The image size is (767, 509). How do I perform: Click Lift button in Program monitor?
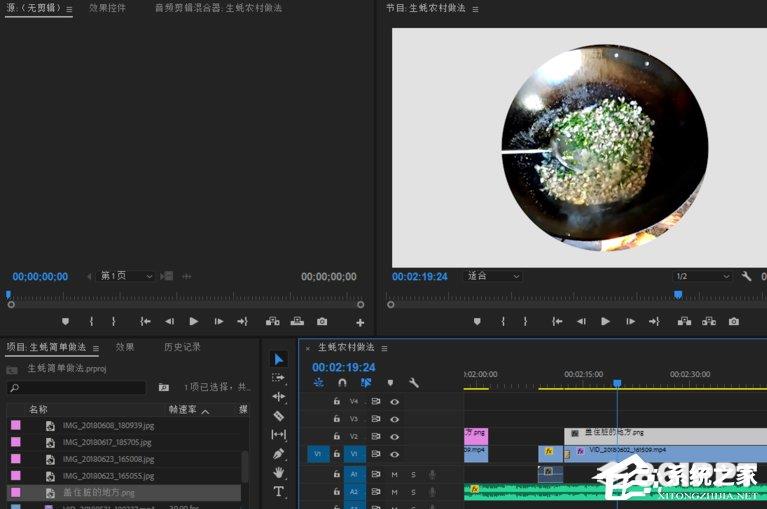(x=684, y=321)
